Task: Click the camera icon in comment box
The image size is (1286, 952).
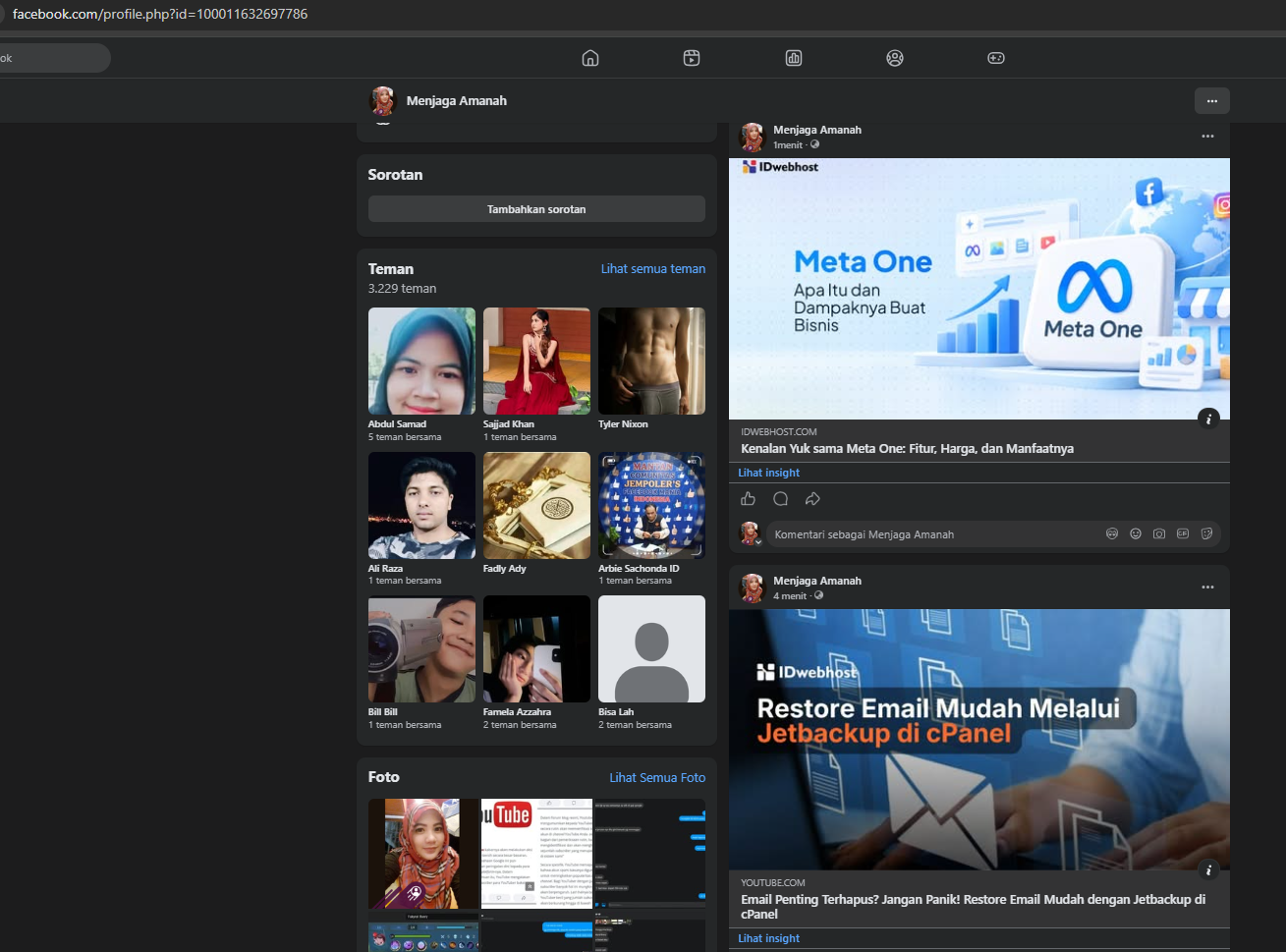Action: 1159,533
